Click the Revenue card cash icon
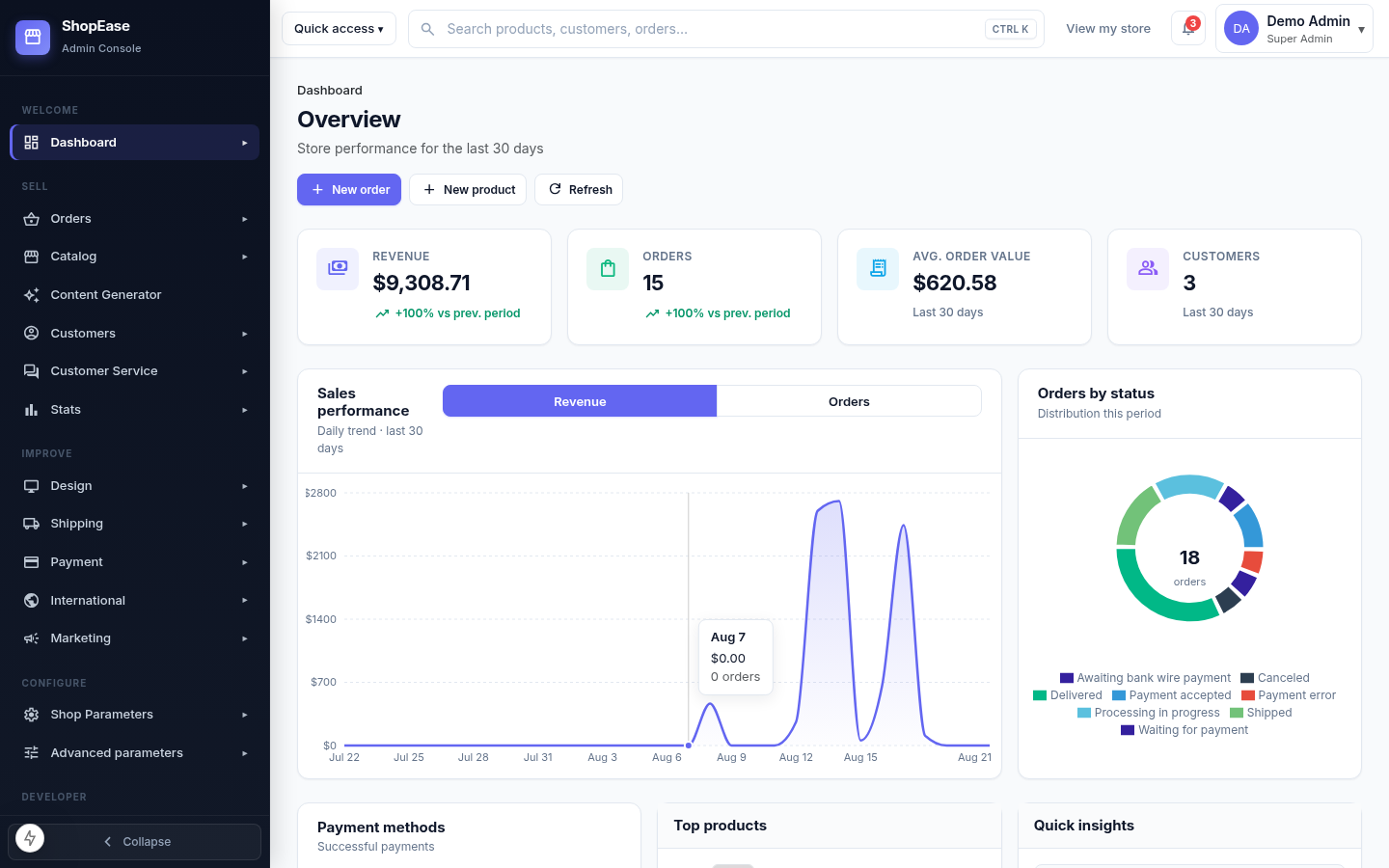 pyautogui.click(x=338, y=268)
